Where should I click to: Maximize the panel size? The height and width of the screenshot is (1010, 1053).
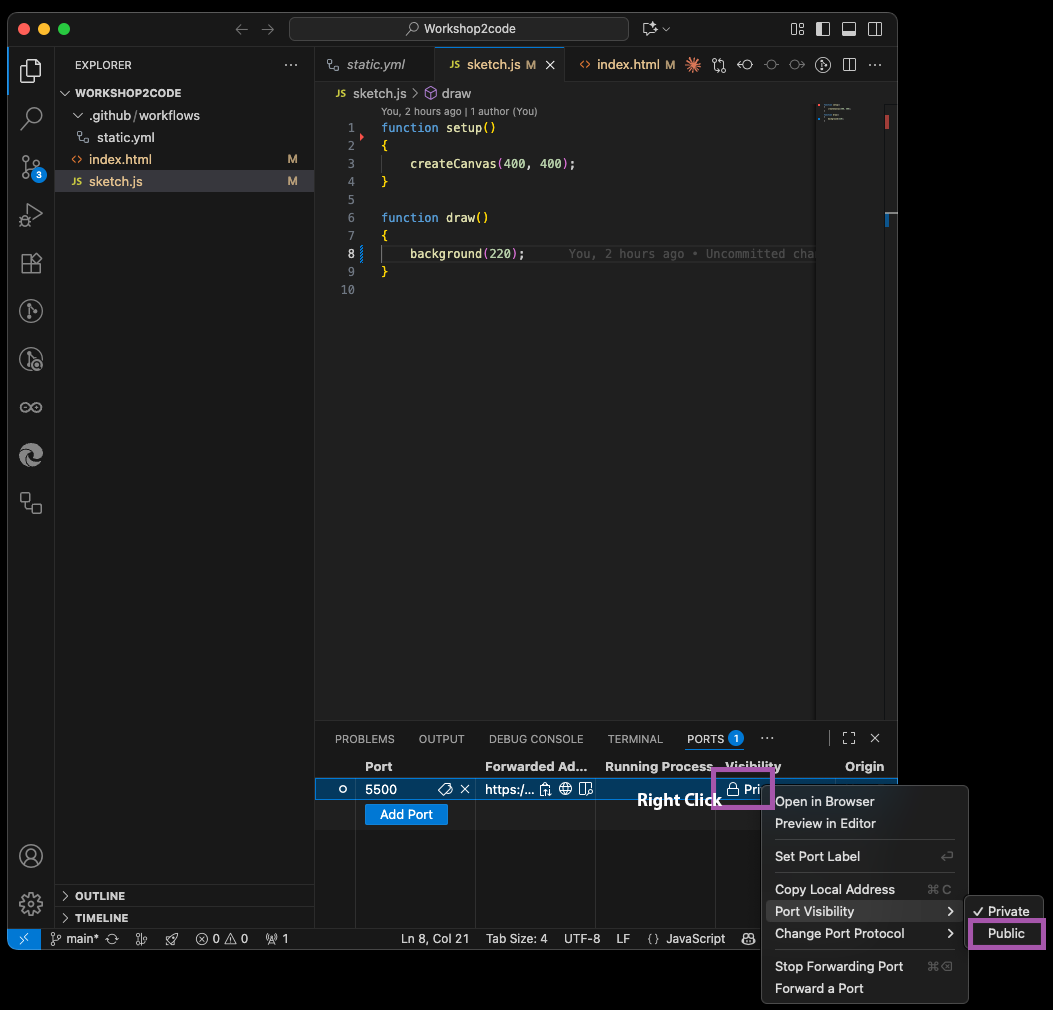pos(849,738)
